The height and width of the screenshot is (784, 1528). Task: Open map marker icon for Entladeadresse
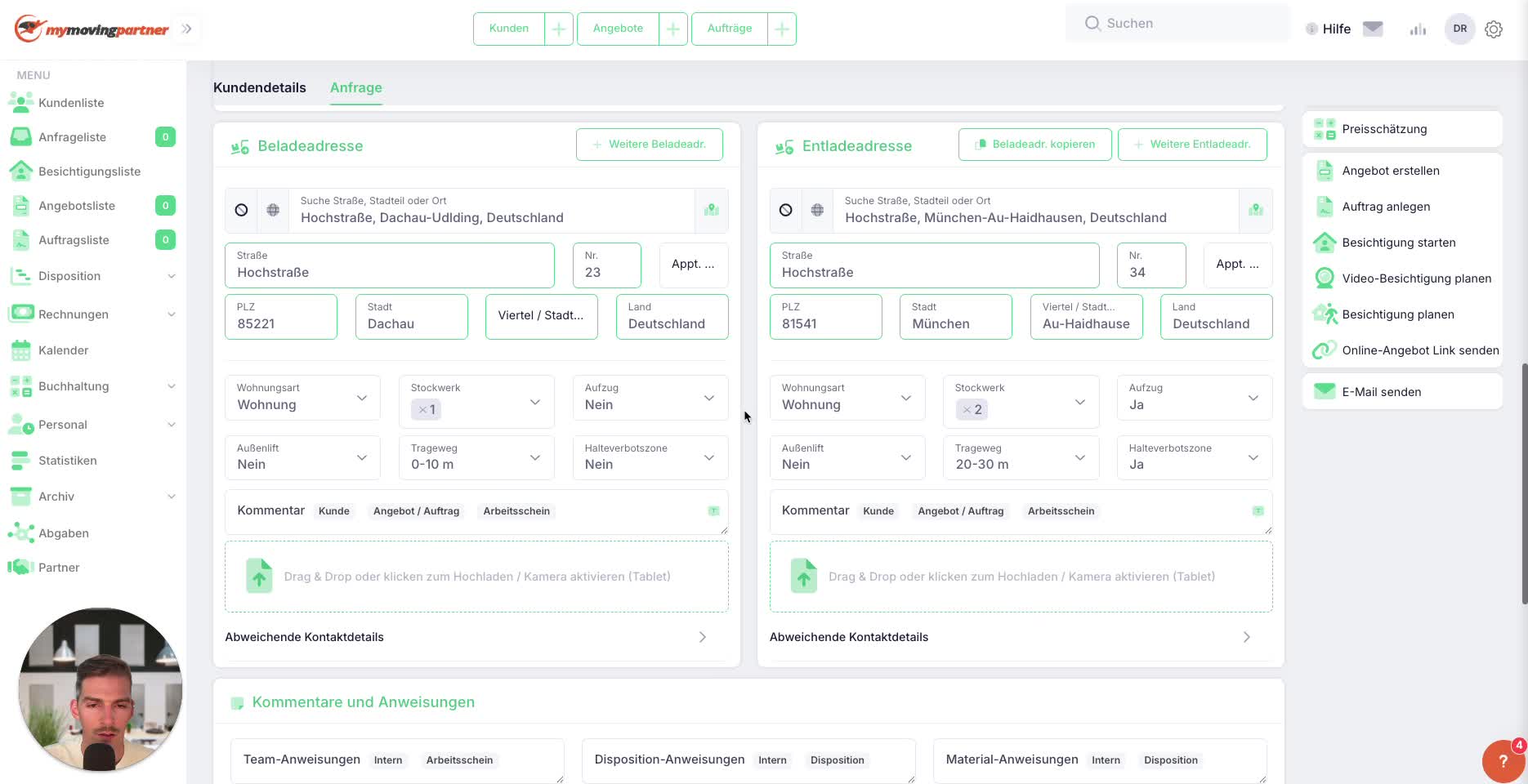[1256, 210]
